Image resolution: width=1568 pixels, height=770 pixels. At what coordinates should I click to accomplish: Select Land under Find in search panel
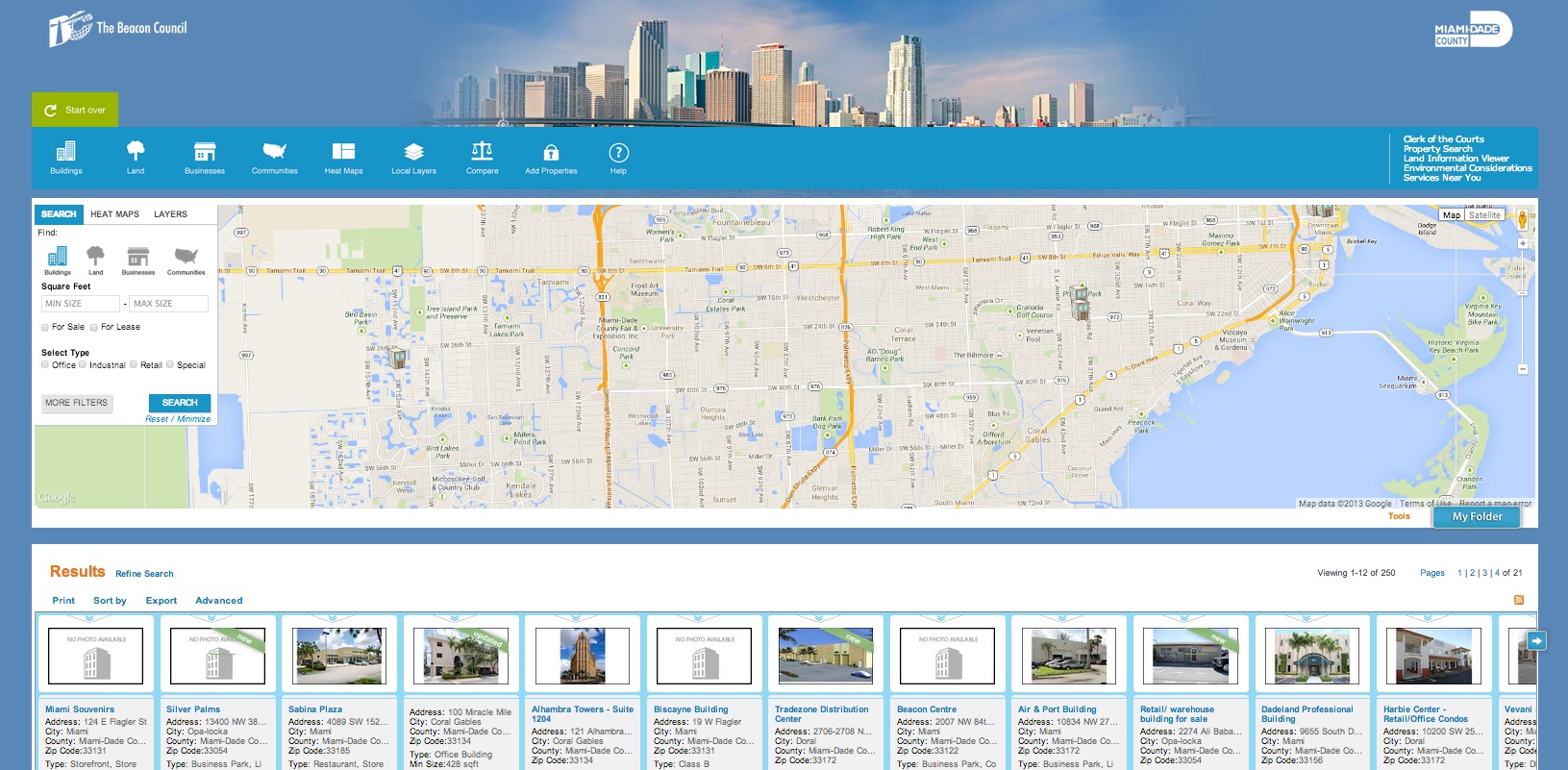(95, 260)
